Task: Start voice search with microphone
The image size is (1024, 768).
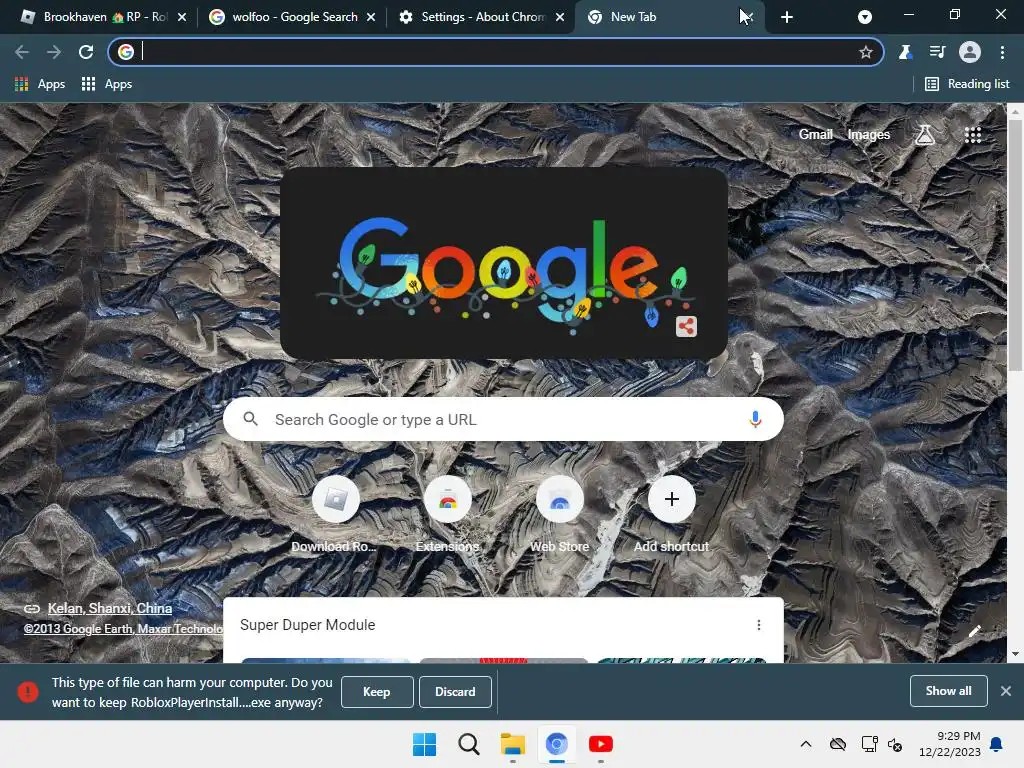Action: 755,419
